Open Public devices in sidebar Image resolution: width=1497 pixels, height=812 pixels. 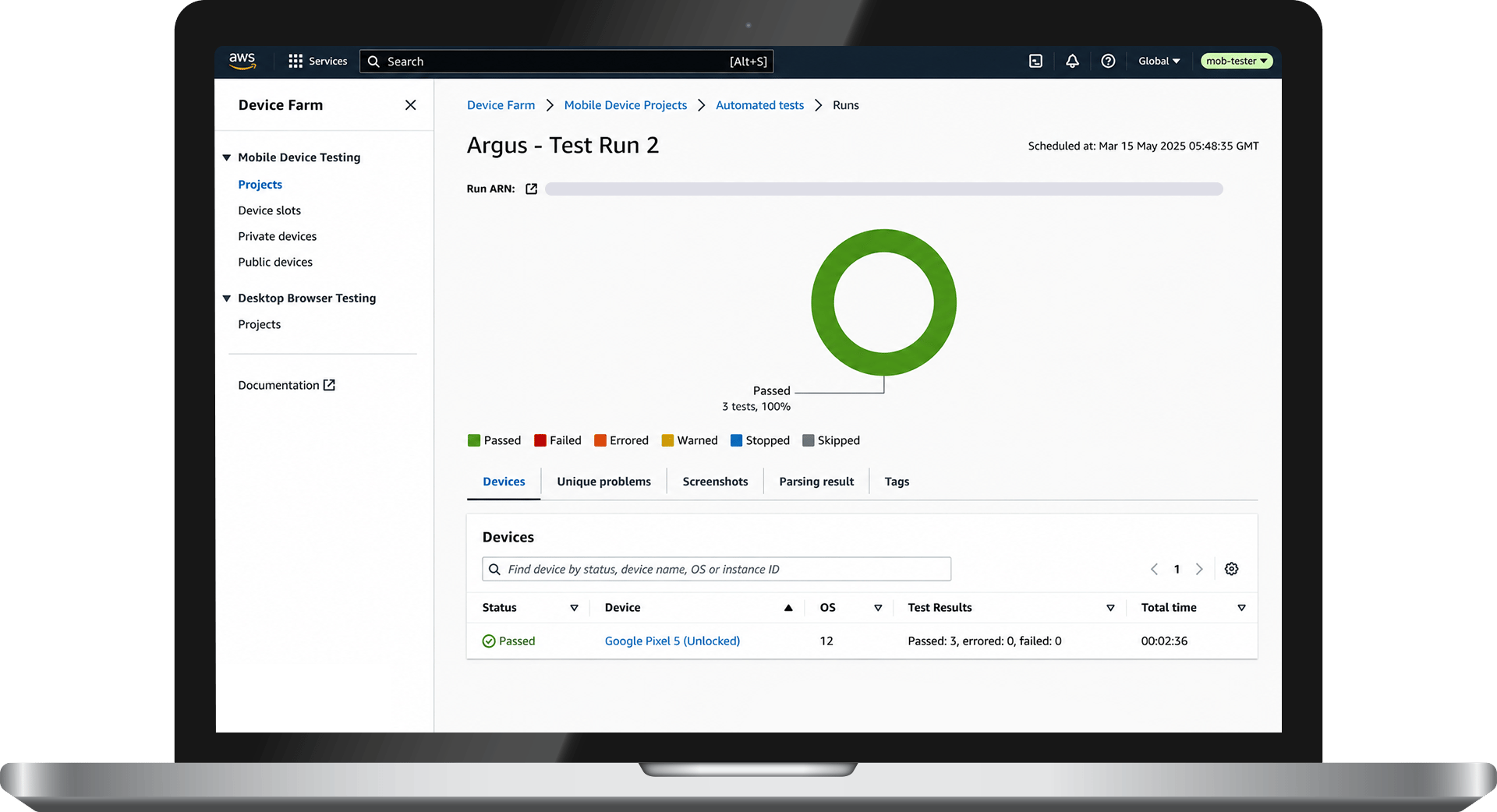(x=275, y=262)
